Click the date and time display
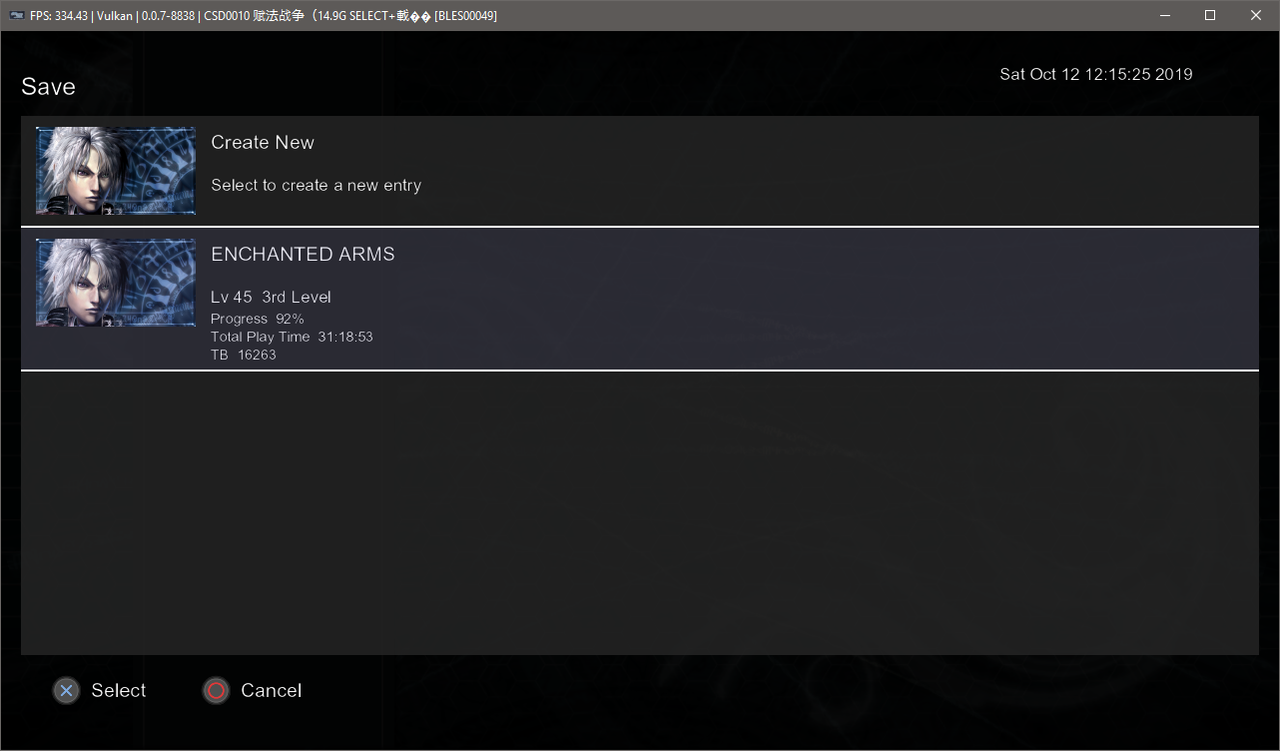 tap(1096, 74)
